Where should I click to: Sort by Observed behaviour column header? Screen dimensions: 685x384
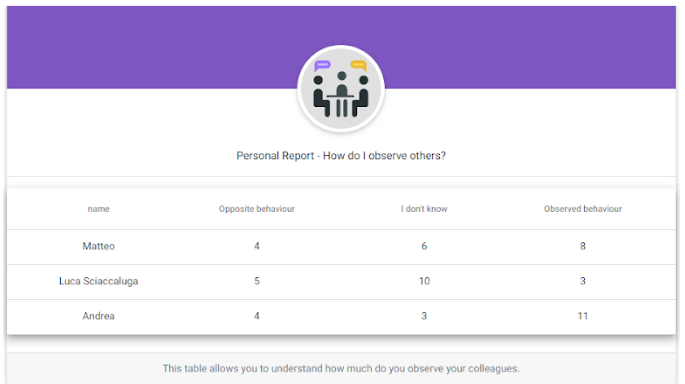point(583,209)
